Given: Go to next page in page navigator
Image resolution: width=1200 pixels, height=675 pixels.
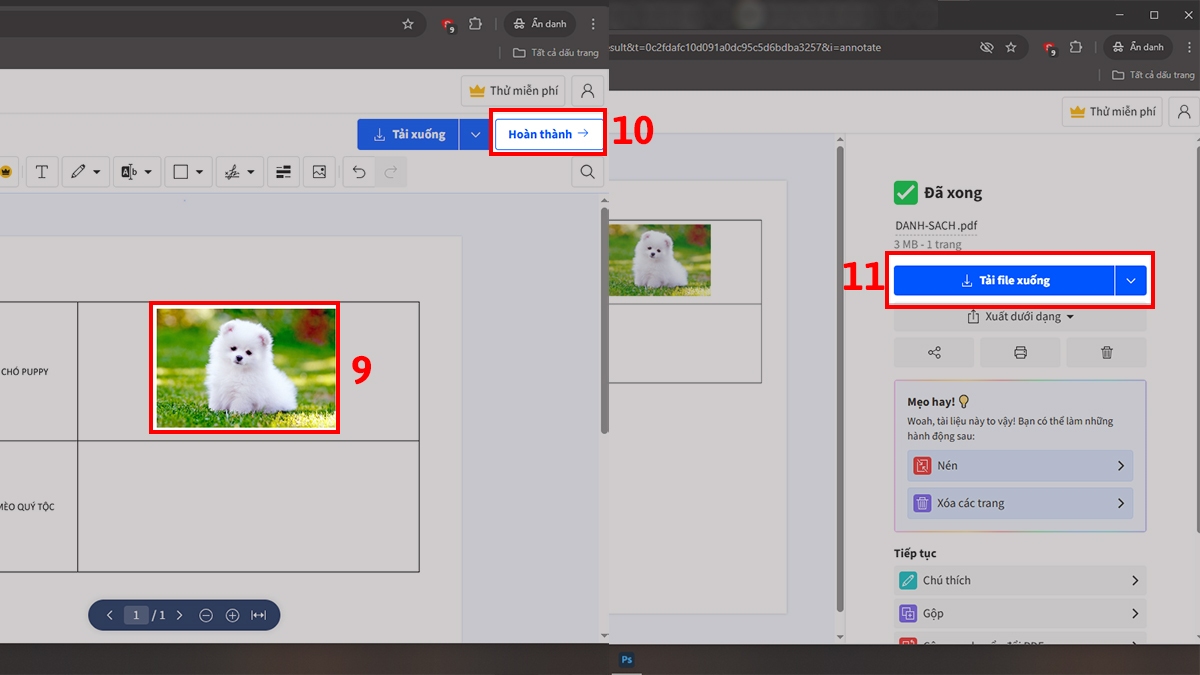Looking at the screenshot, I should coord(179,615).
